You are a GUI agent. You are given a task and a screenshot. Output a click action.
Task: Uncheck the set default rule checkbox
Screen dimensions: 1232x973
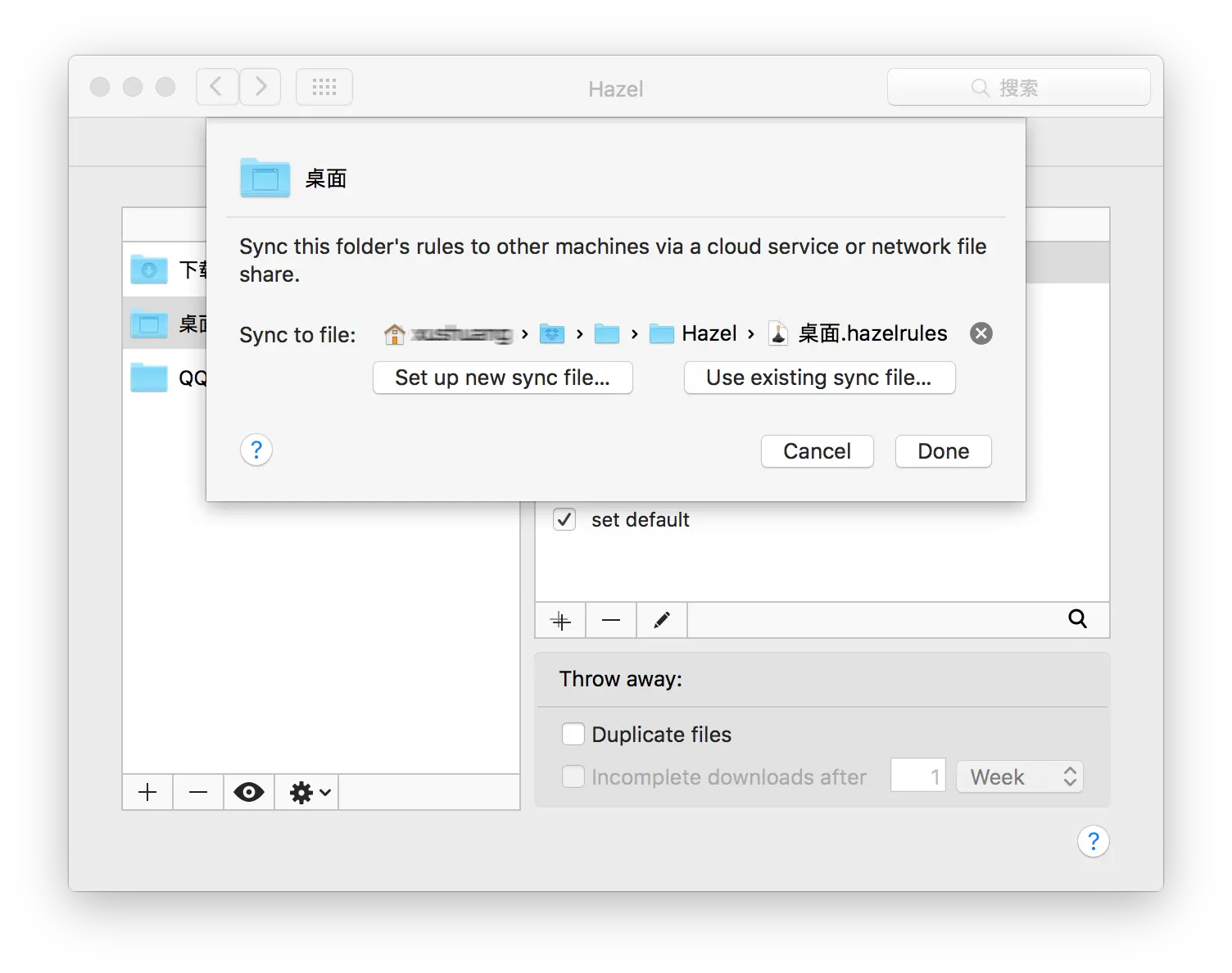(x=564, y=519)
